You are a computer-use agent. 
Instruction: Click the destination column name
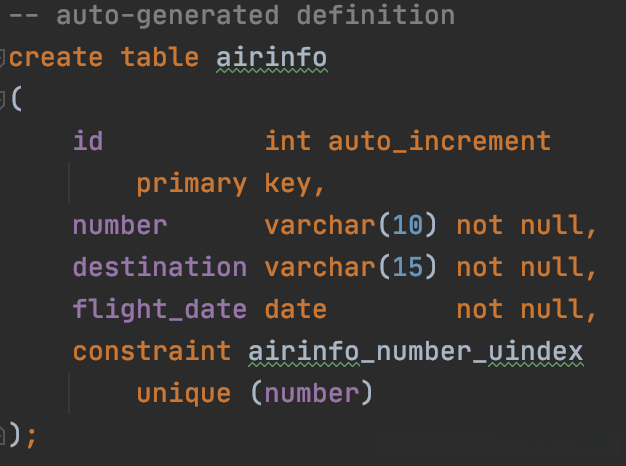click(x=159, y=268)
